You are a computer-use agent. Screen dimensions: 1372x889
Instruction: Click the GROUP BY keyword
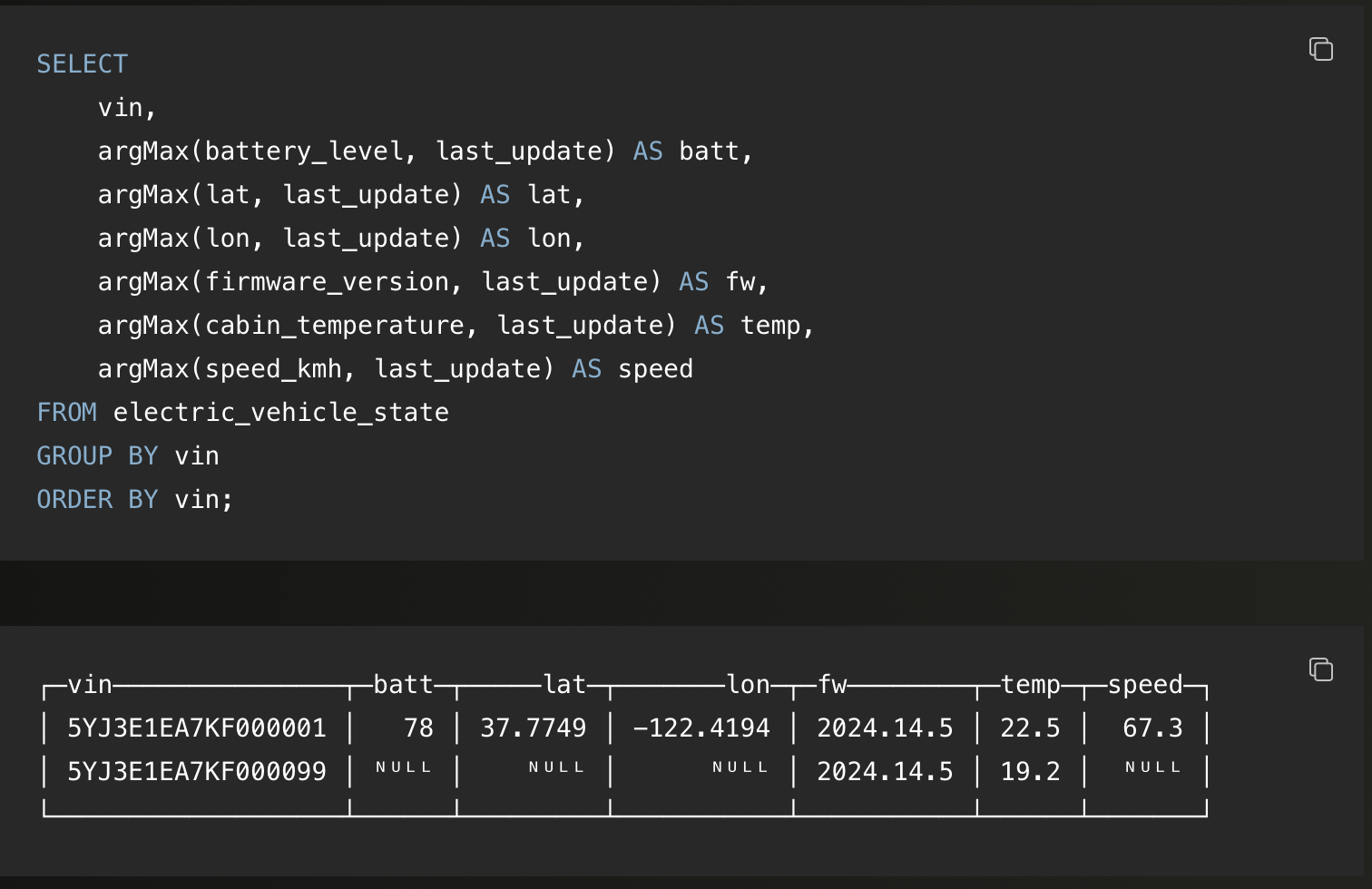tap(98, 456)
